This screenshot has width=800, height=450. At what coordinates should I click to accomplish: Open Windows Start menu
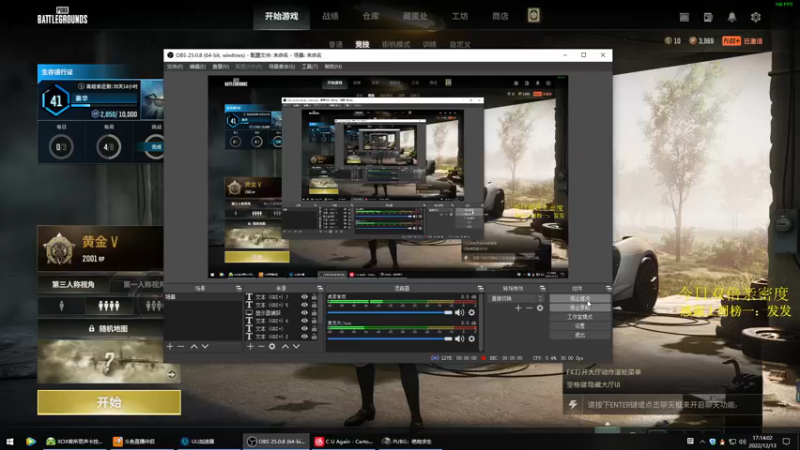coord(9,441)
